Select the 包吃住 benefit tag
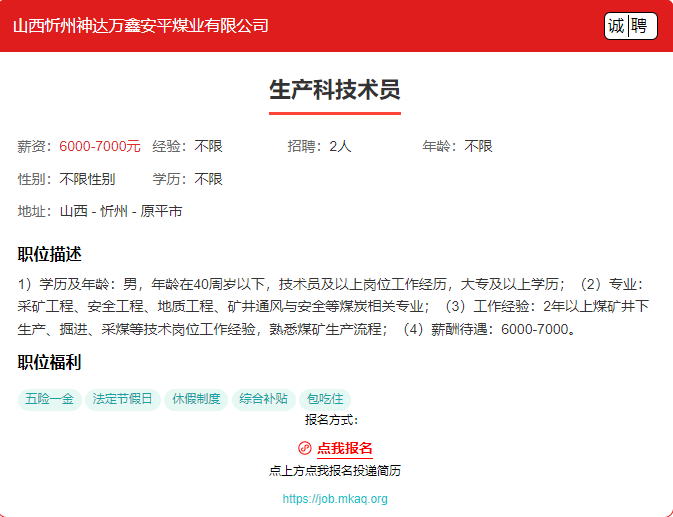Screen dimensions: 673x517 (x=325, y=399)
